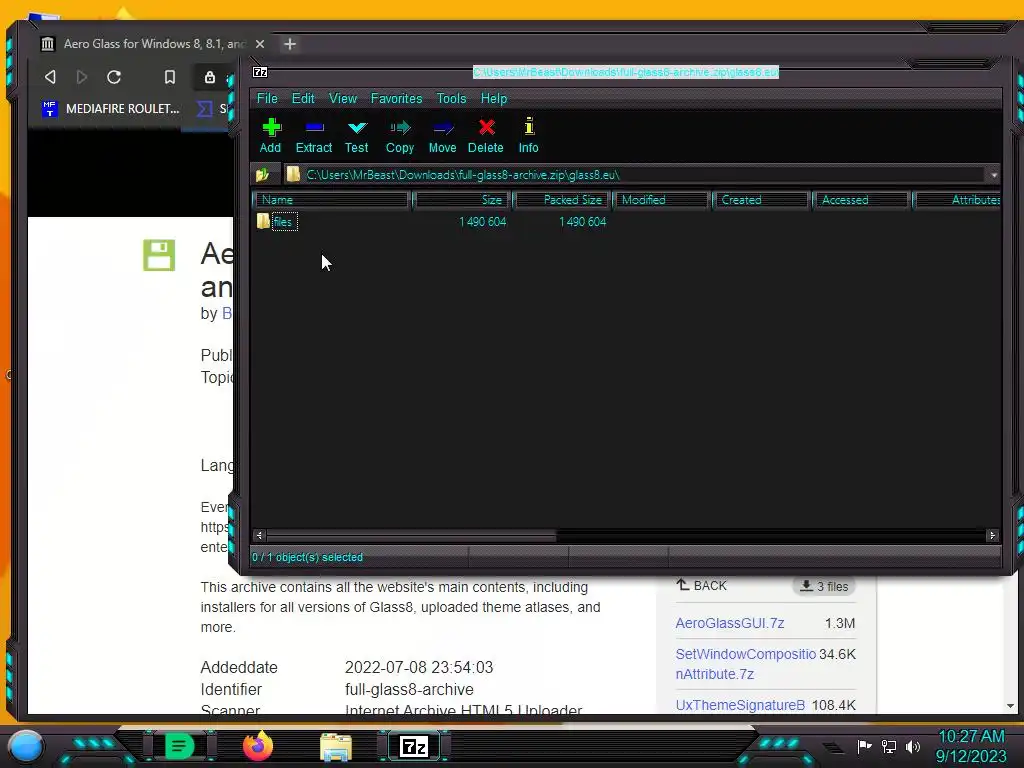Click the browser page's scroll-down arrow
Image resolution: width=1024 pixels, height=768 pixels.
pyautogui.click(x=1010, y=706)
